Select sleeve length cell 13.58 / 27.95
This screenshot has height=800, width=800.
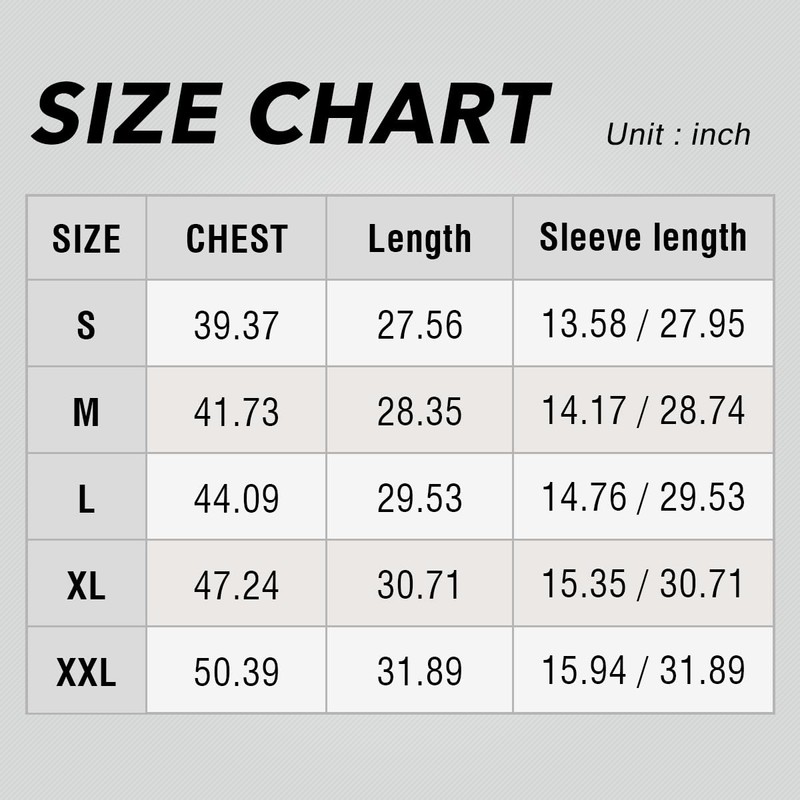pos(643,325)
